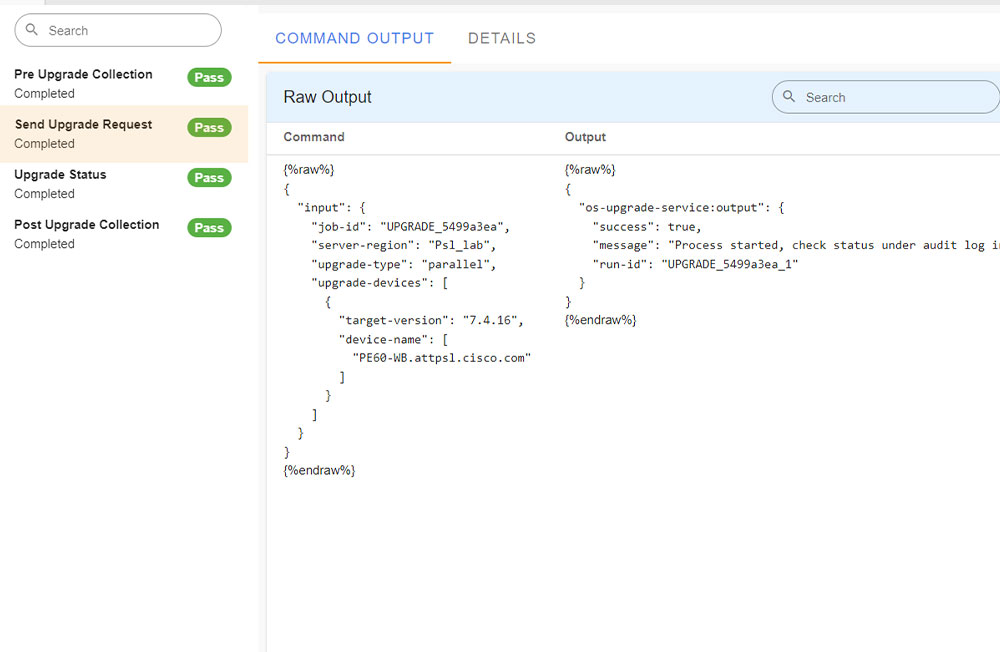Click {%endraw%} tag in Command column

pyautogui.click(x=319, y=470)
